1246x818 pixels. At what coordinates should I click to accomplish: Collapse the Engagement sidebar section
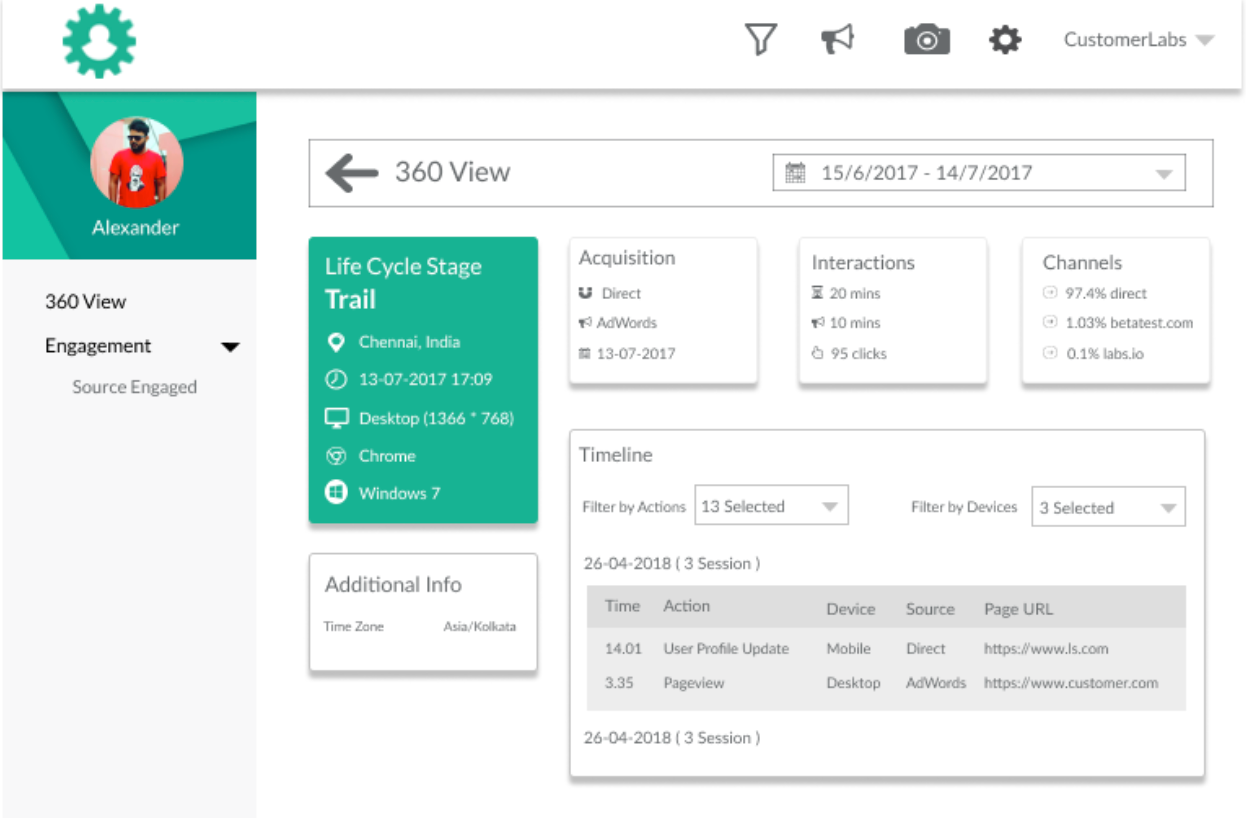pyautogui.click(x=230, y=347)
